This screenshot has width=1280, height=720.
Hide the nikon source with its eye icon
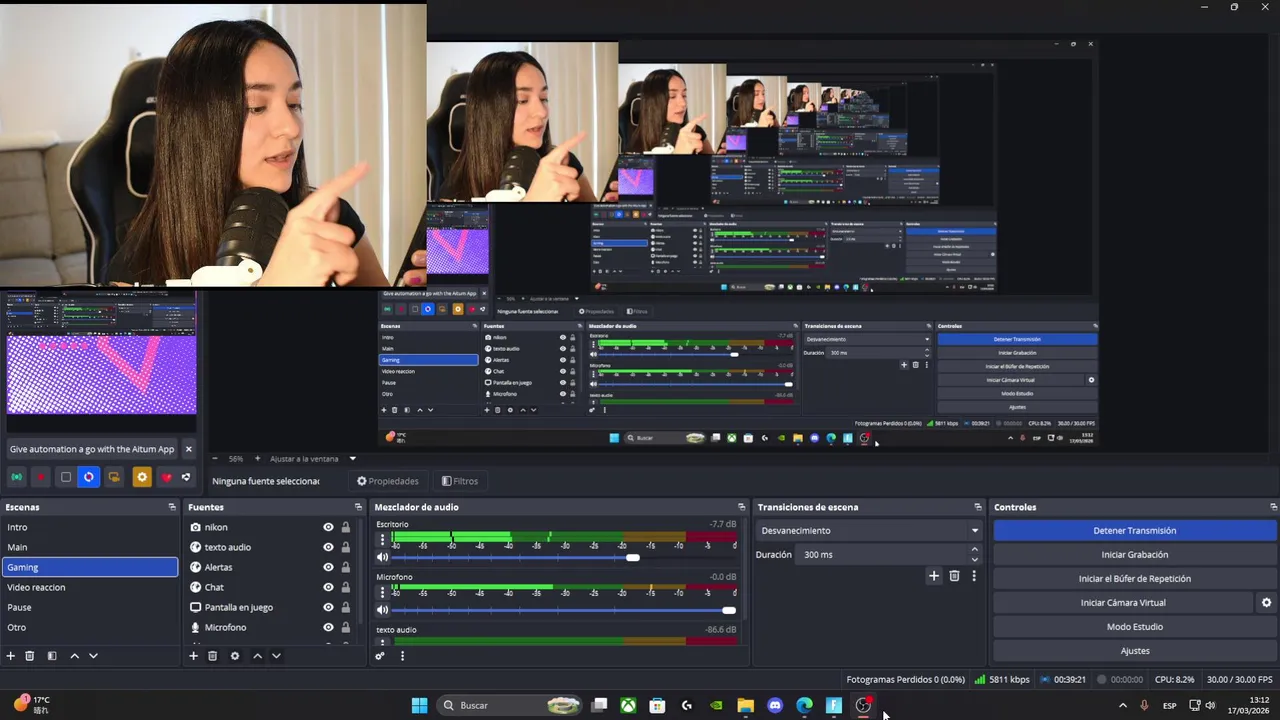click(328, 527)
